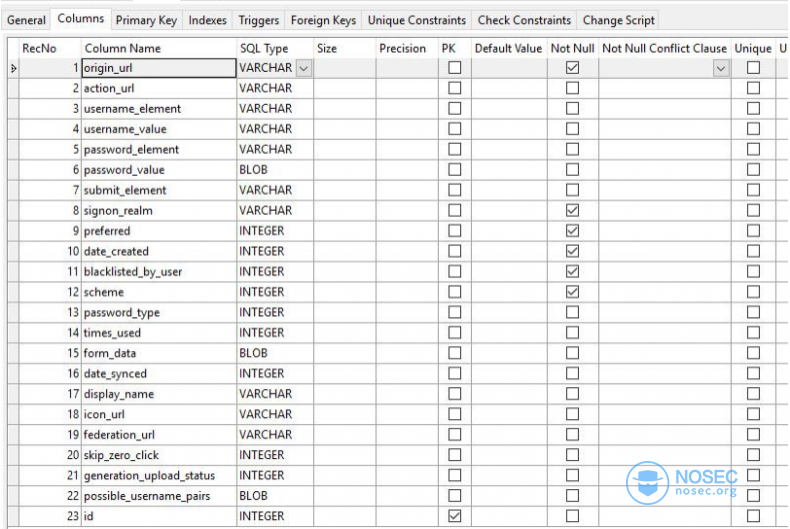The height and width of the screenshot is (529, 790).
Task: Click the BLOB type cell for form_data
Action: [x=275, y=353]
